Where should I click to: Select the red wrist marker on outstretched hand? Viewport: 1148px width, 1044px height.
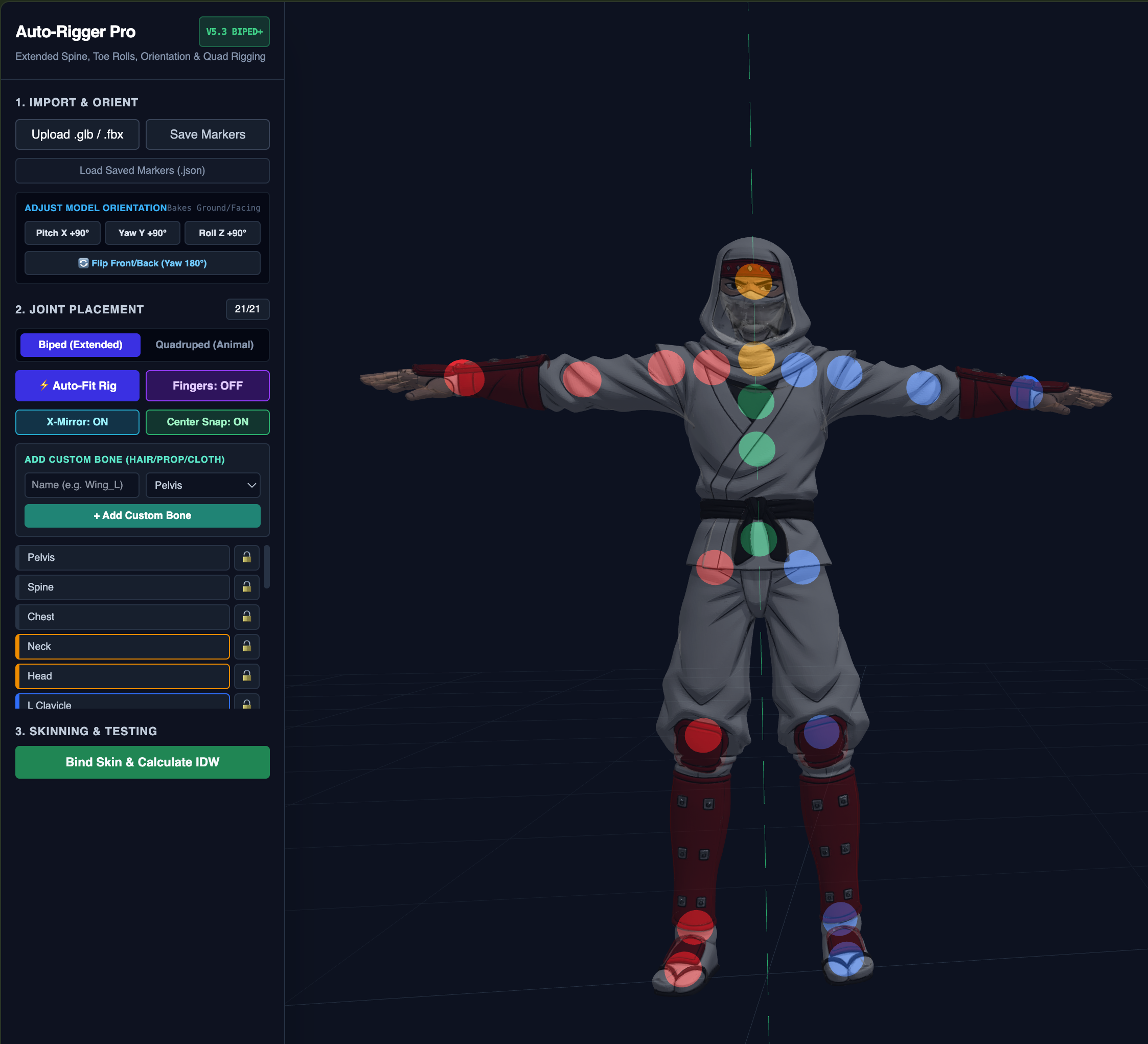464,378
